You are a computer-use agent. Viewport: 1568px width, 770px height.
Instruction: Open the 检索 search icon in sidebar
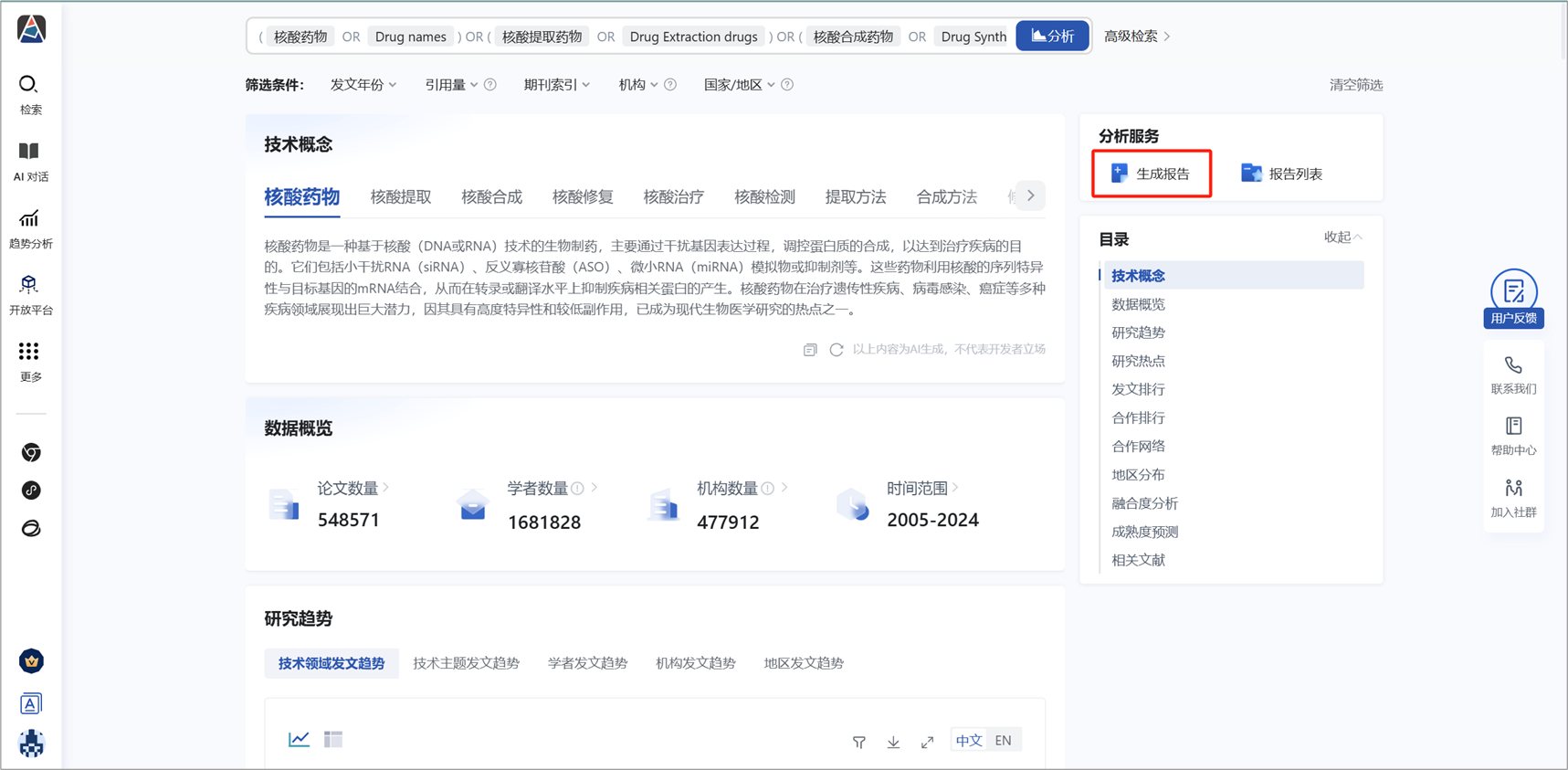[29, 85]
